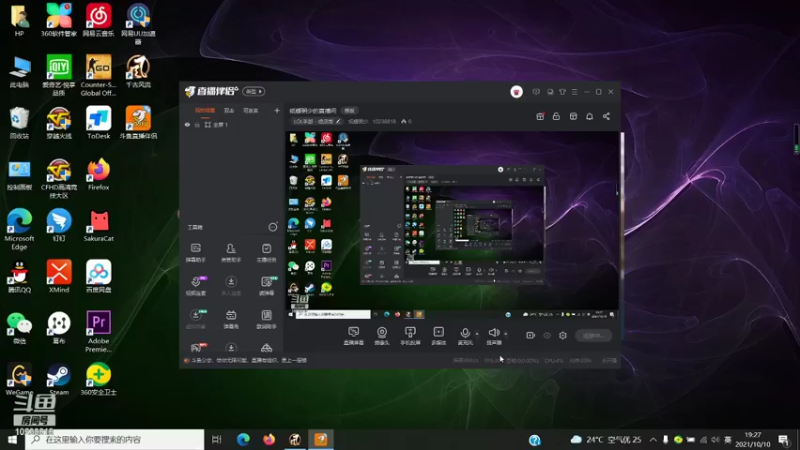The height and width of the screenshot is (450, 800).
Task: Select the active orange scene tab
Action: (x=205, y=110)
